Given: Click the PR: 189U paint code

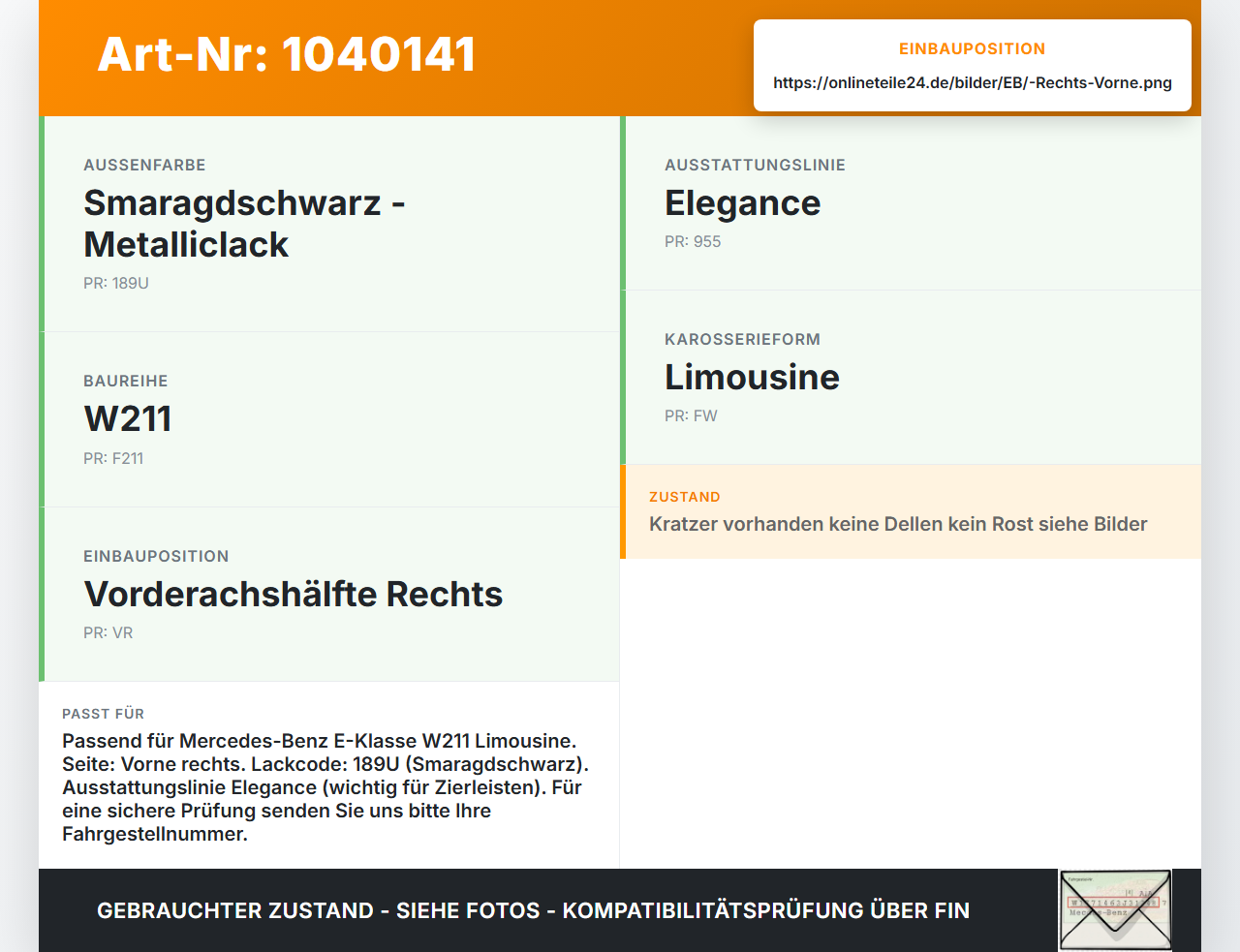Looking at the screenshot, I should tap(116, 283).
